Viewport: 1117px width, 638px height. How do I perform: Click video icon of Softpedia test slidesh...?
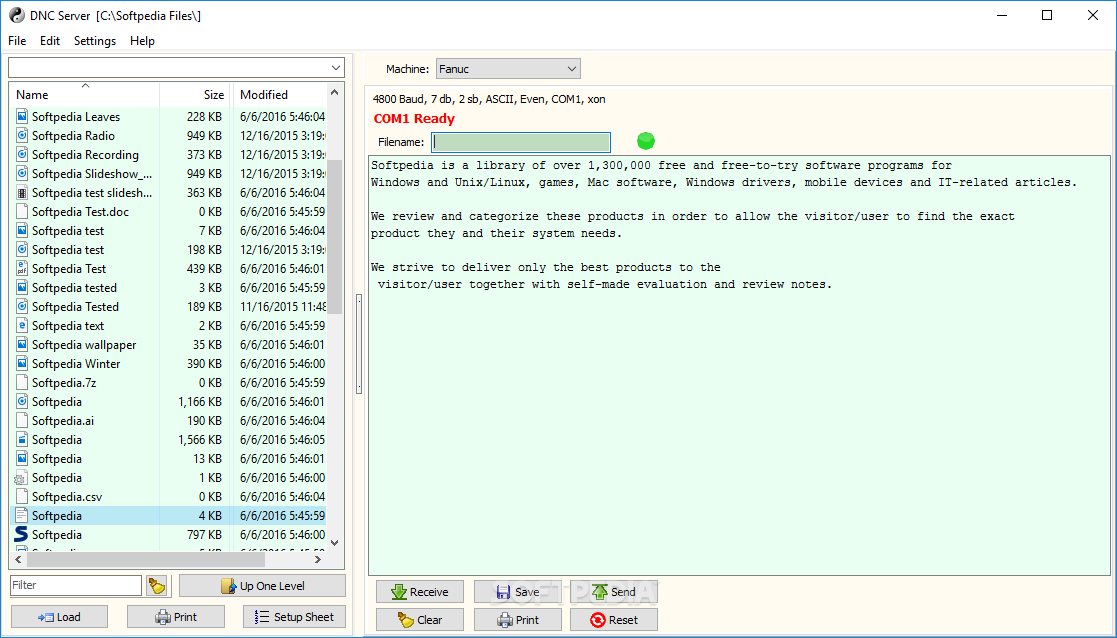coord(21,192)
